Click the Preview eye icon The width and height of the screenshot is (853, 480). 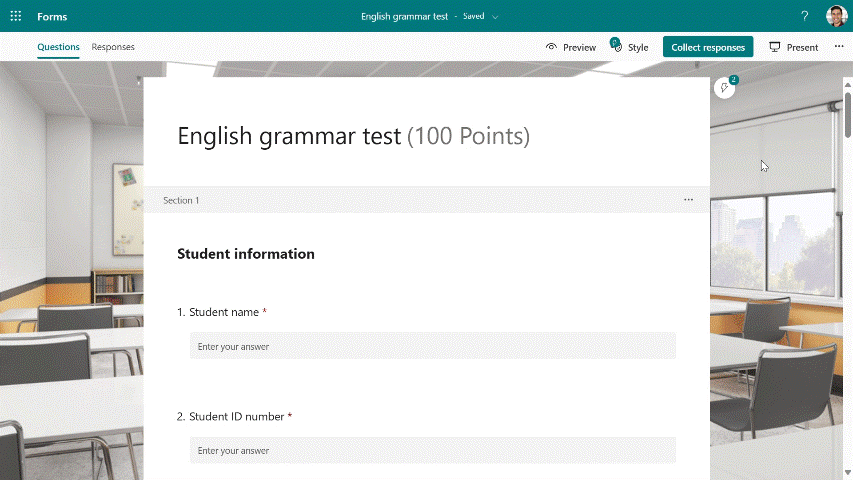click(x=551, y=47)
